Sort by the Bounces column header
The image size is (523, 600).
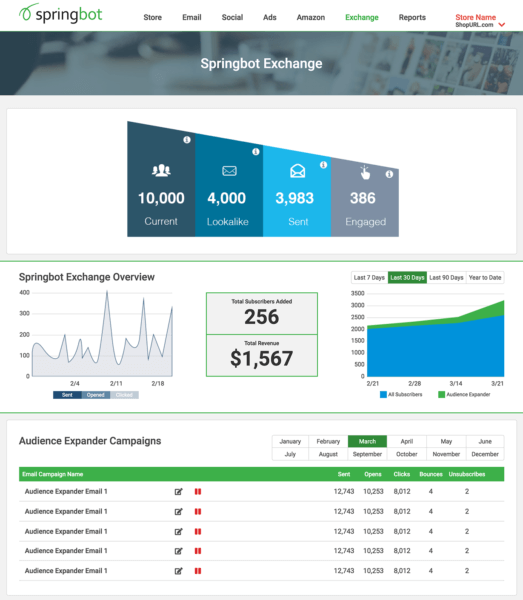[x=431, y=474]
